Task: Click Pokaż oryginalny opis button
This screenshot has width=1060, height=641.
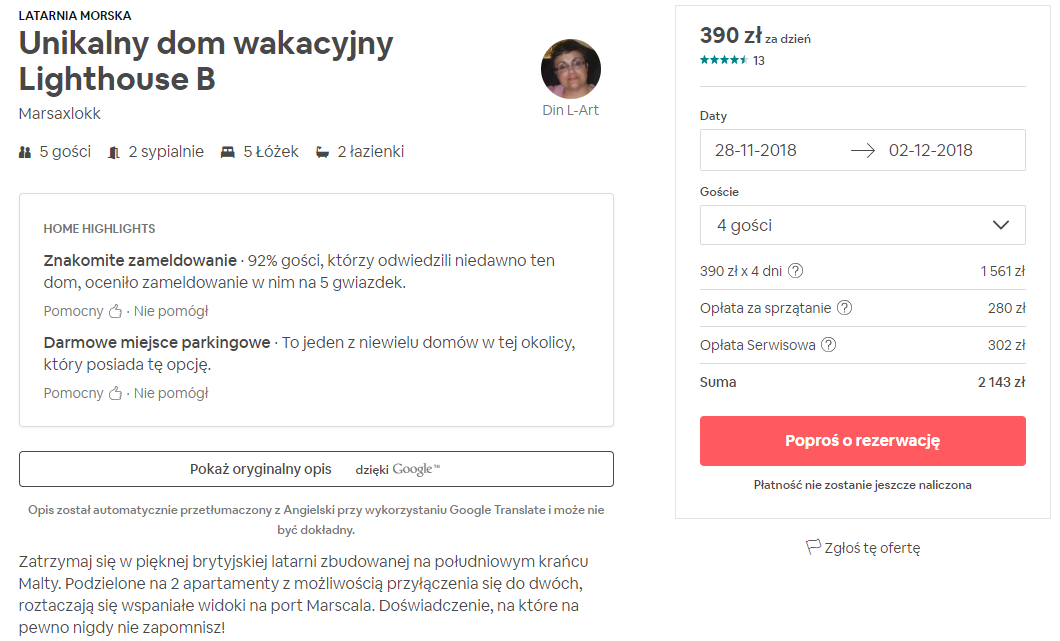Action: tap(316, 469)
